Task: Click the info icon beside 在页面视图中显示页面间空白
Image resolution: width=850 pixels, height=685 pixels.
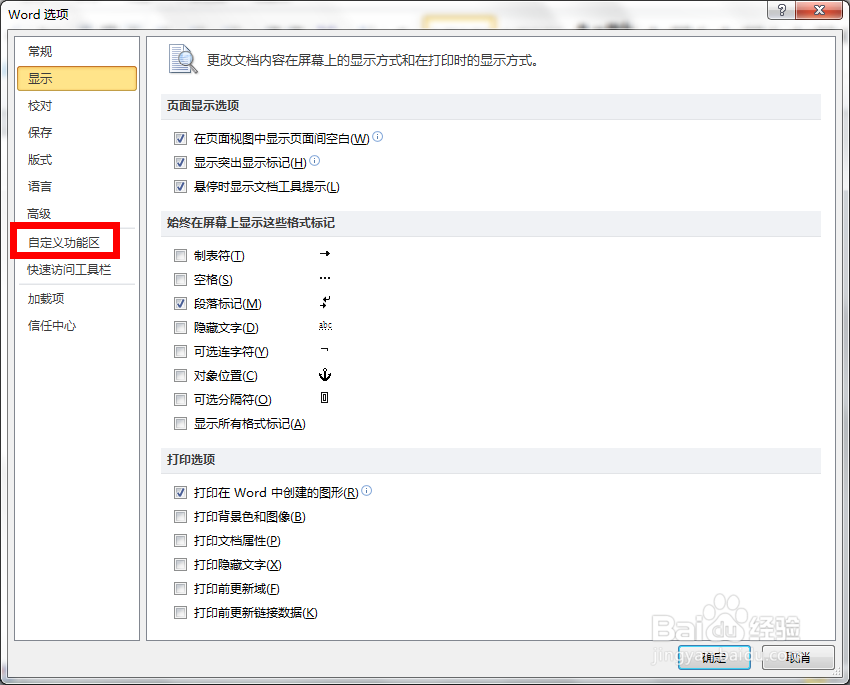Action: point(378,137)
